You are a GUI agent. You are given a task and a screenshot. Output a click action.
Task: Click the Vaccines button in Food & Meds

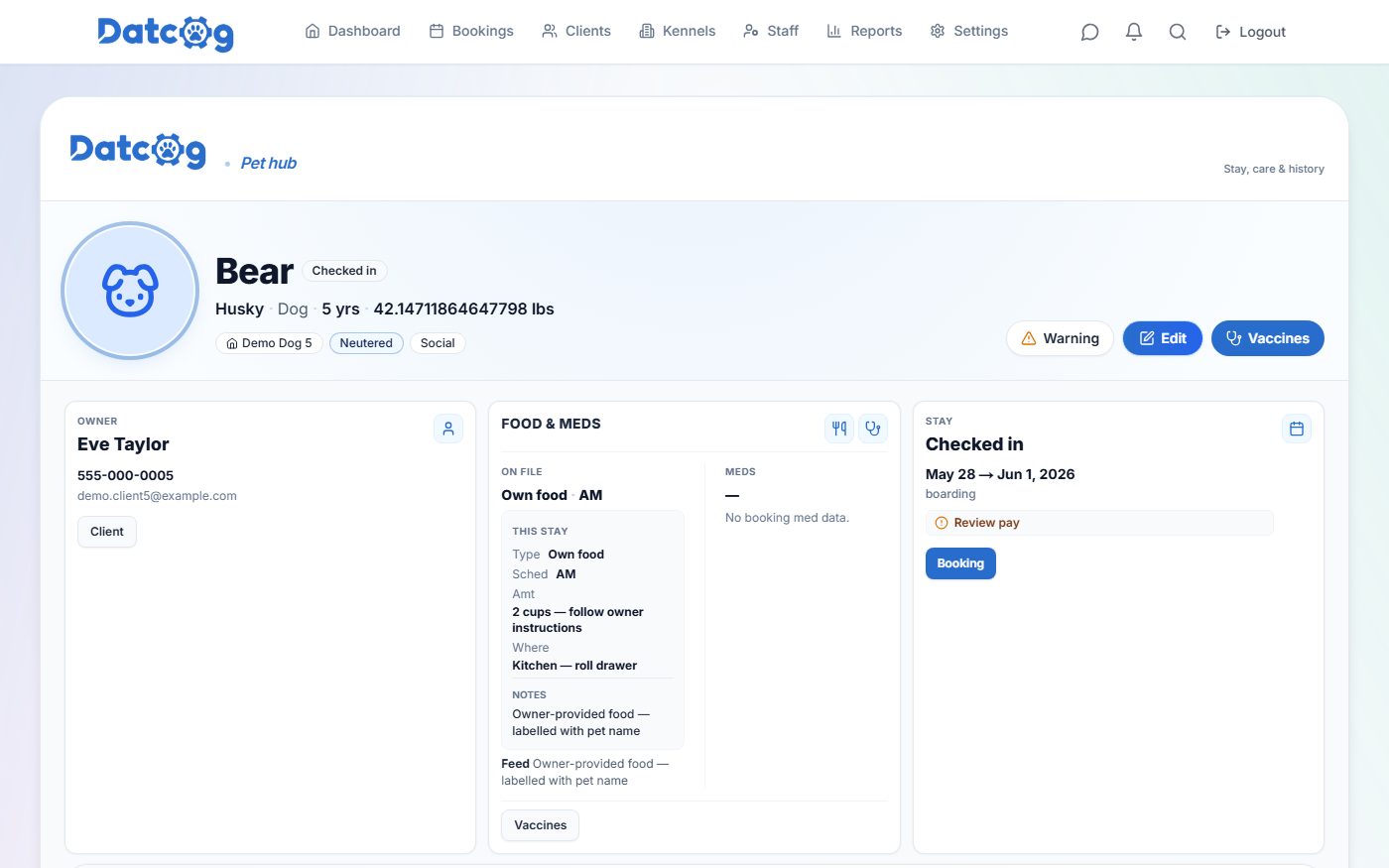click(x=540, y=825)
